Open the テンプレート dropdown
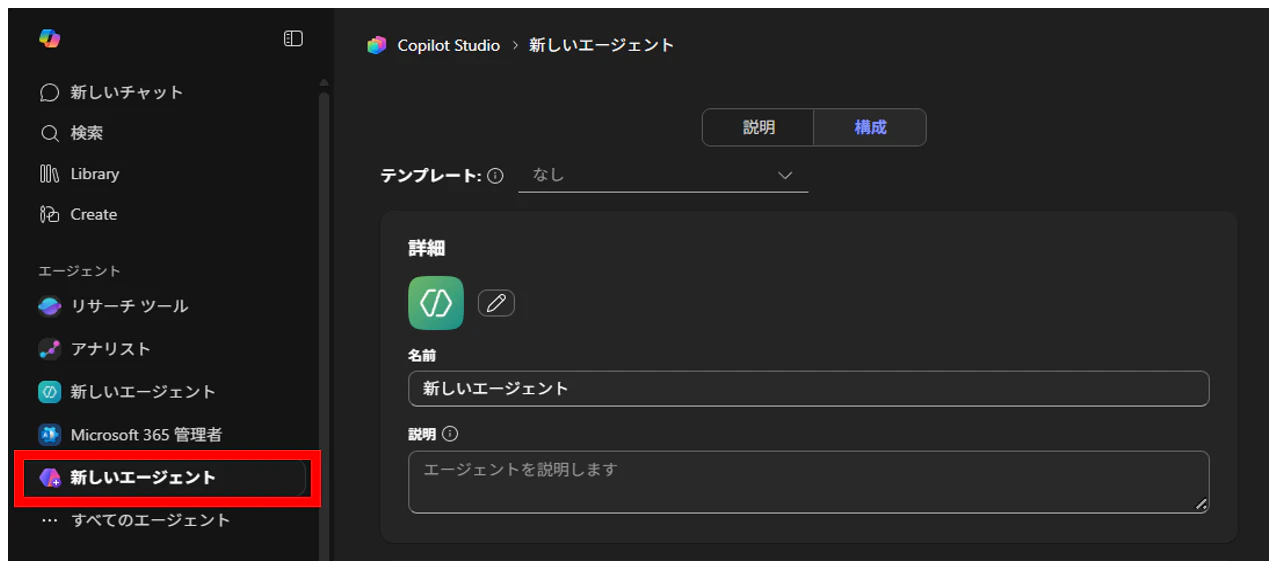This screenshot has height=562, width=1273. pyautogui.click(x=663, y=175)
